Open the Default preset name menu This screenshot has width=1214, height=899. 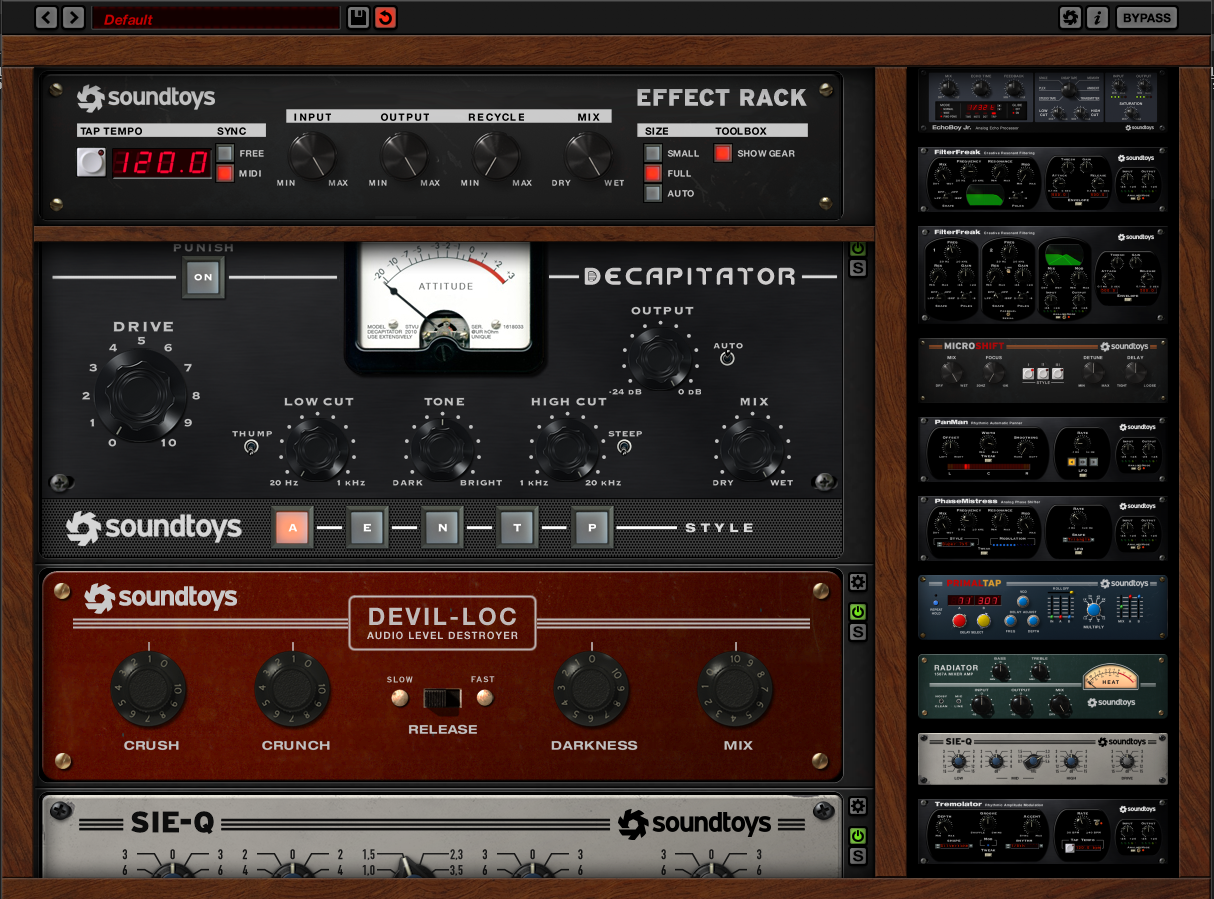(215, 18)
